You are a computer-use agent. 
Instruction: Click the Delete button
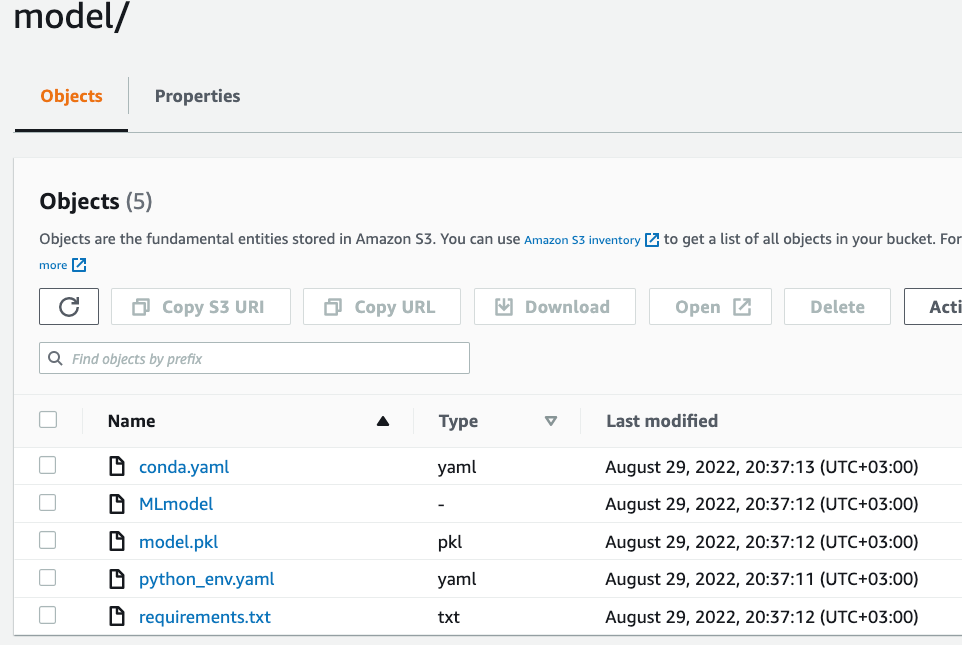[x=837, y=306]
